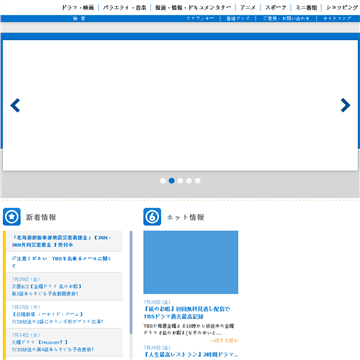Open the サイトマップ link
360x360 pixels.
tap(337, 19)
